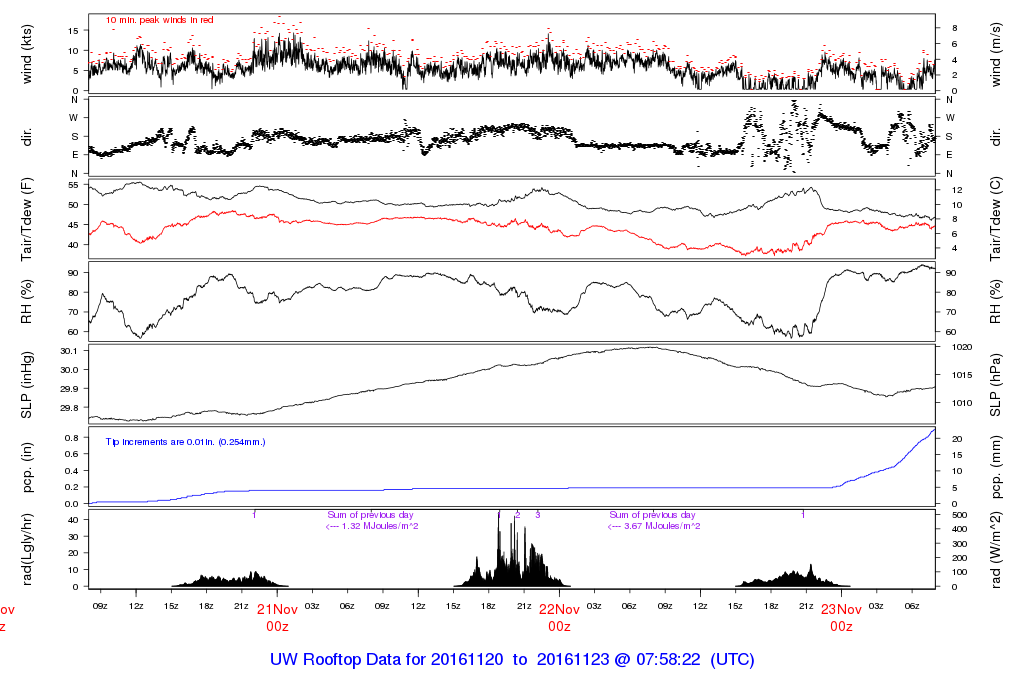Viewport: 1024px width, 700px height.
Task: Select the '1020' hPa tick label
Action: pyautogui.click(x=963, y=347)
